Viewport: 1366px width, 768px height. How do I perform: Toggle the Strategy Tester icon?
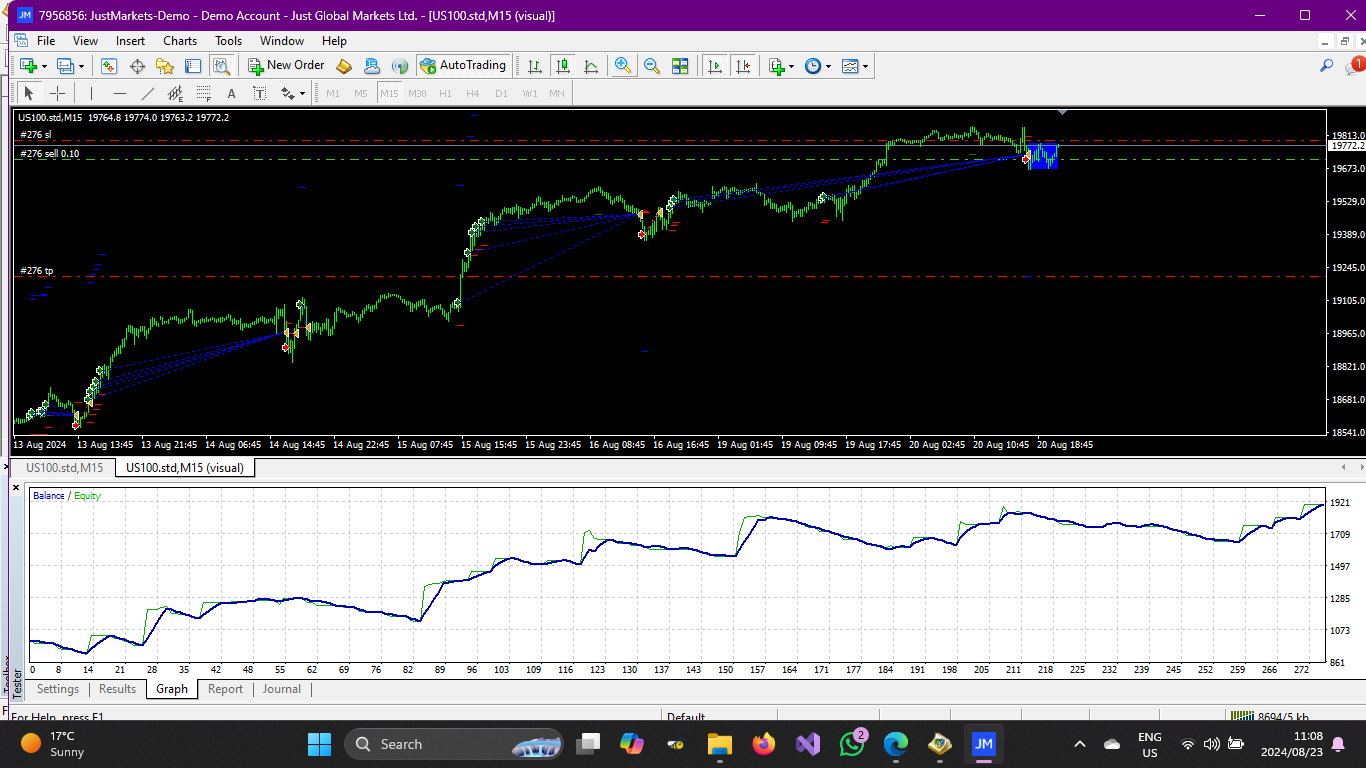pyautogui.click(x=221, y=66)
